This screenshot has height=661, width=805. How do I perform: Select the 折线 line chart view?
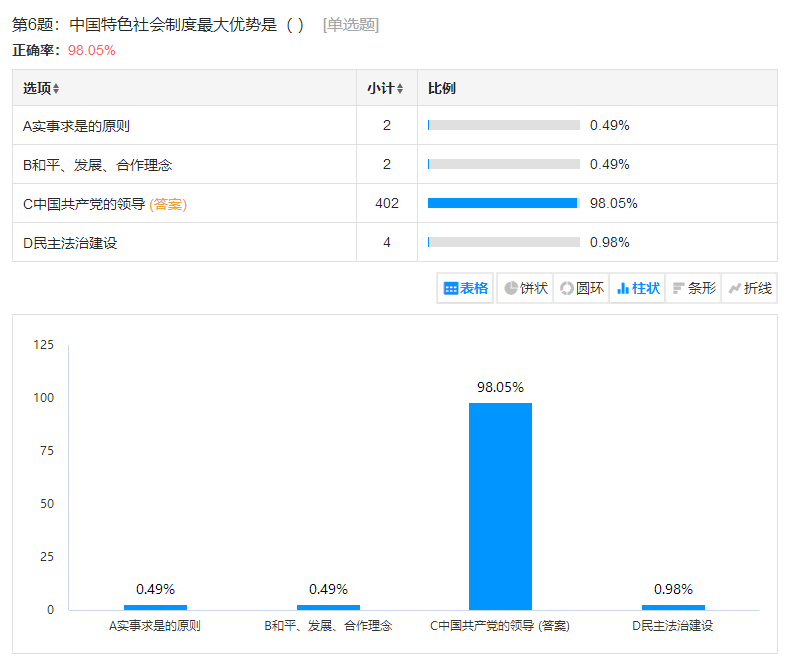coord(749,288)
